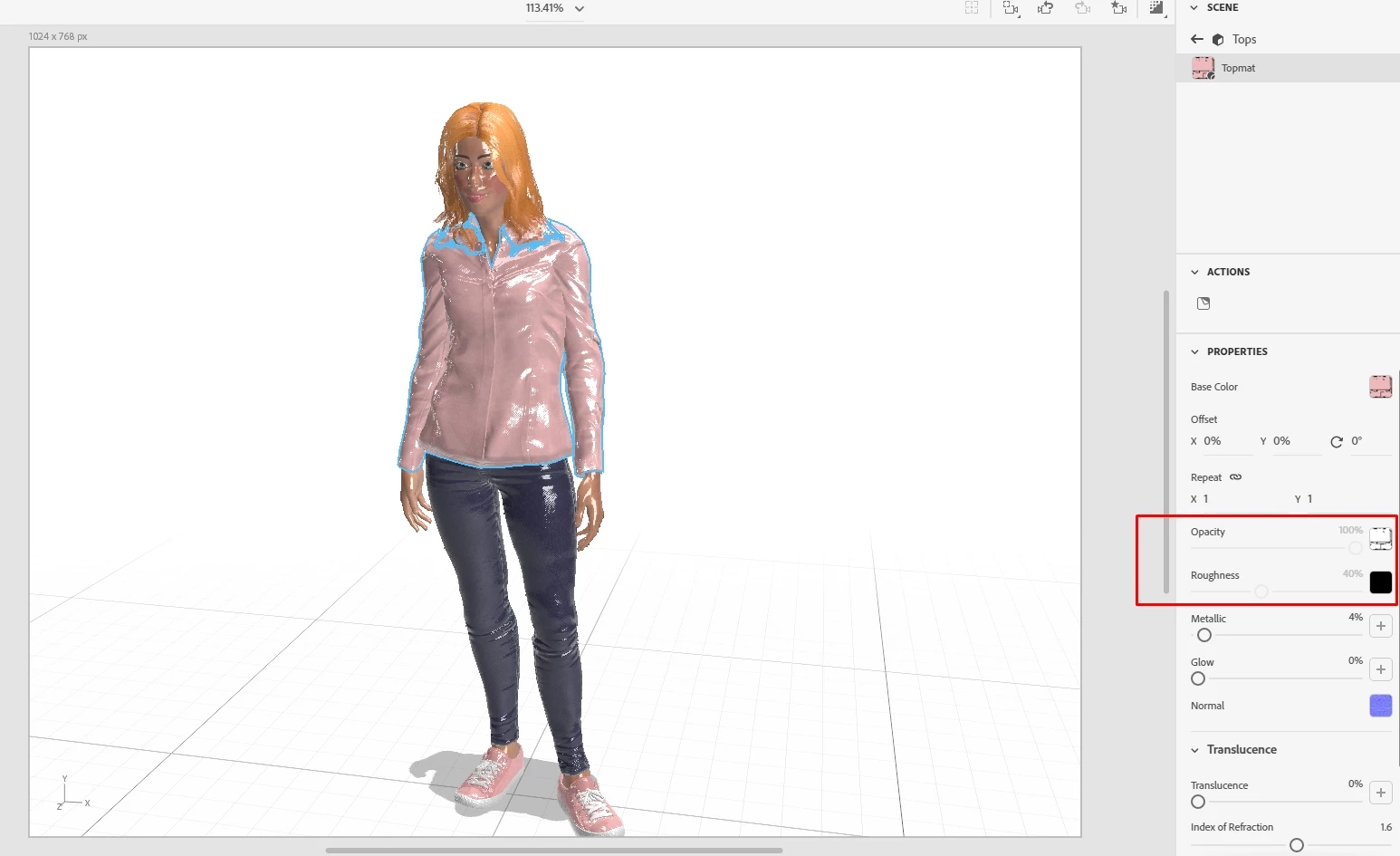
Task: Edit the offset rotation 0° field
Action: tap(1370, 441)
